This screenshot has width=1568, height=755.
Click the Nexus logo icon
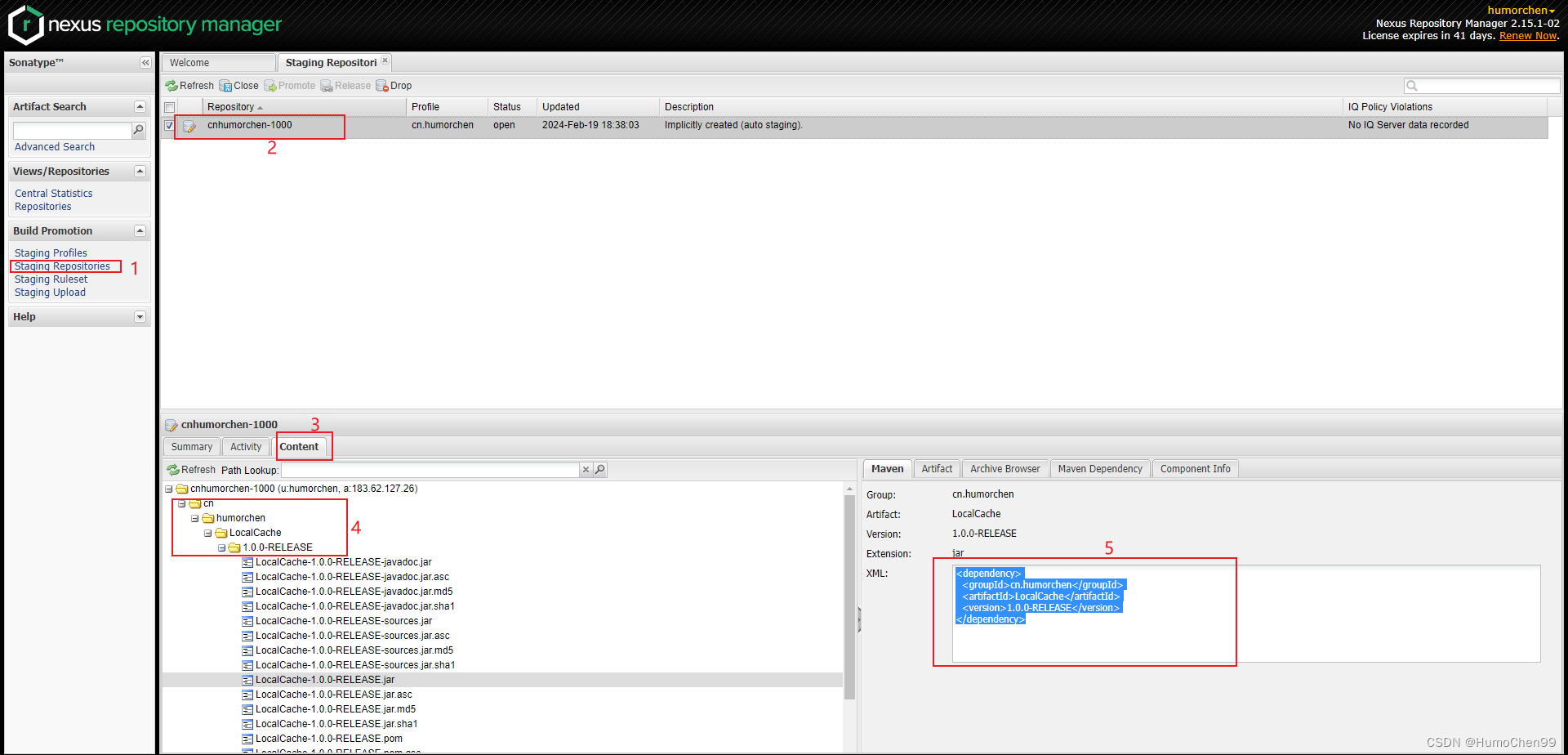[x=25, y=25]
